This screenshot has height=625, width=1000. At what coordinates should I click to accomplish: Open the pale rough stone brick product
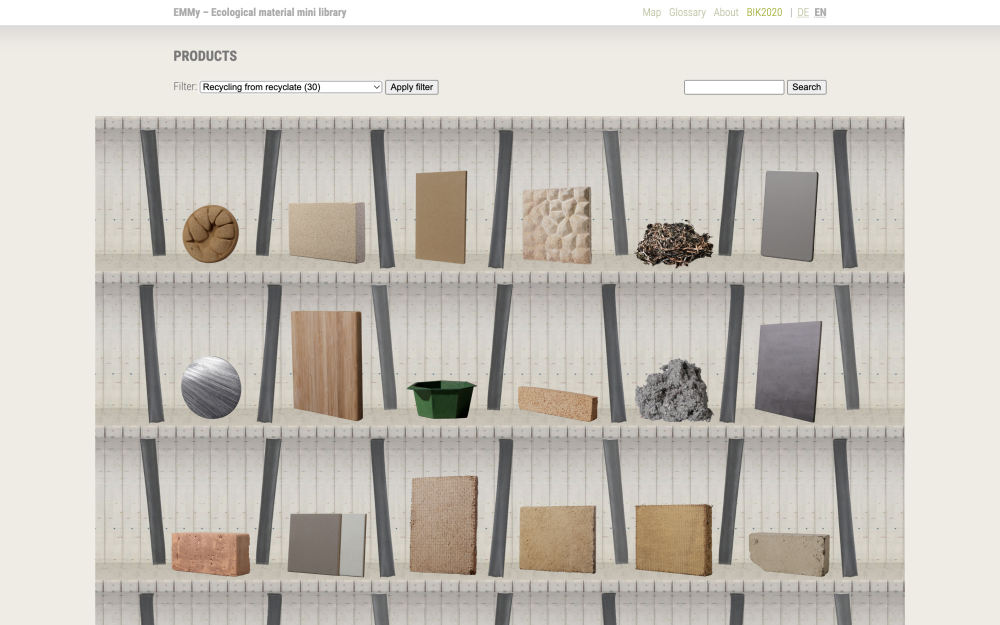789,554
